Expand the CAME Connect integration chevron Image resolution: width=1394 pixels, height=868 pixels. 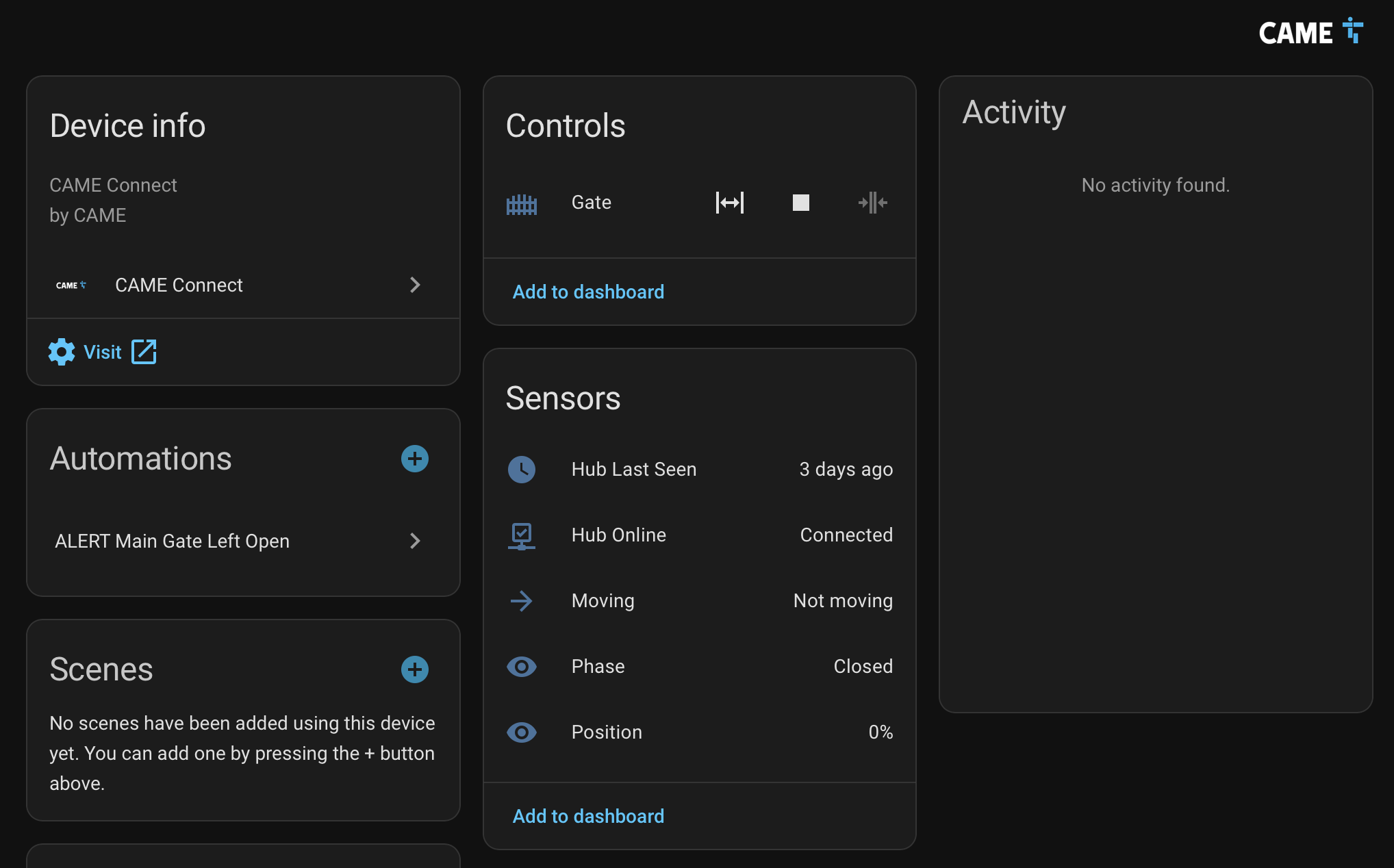415,285
